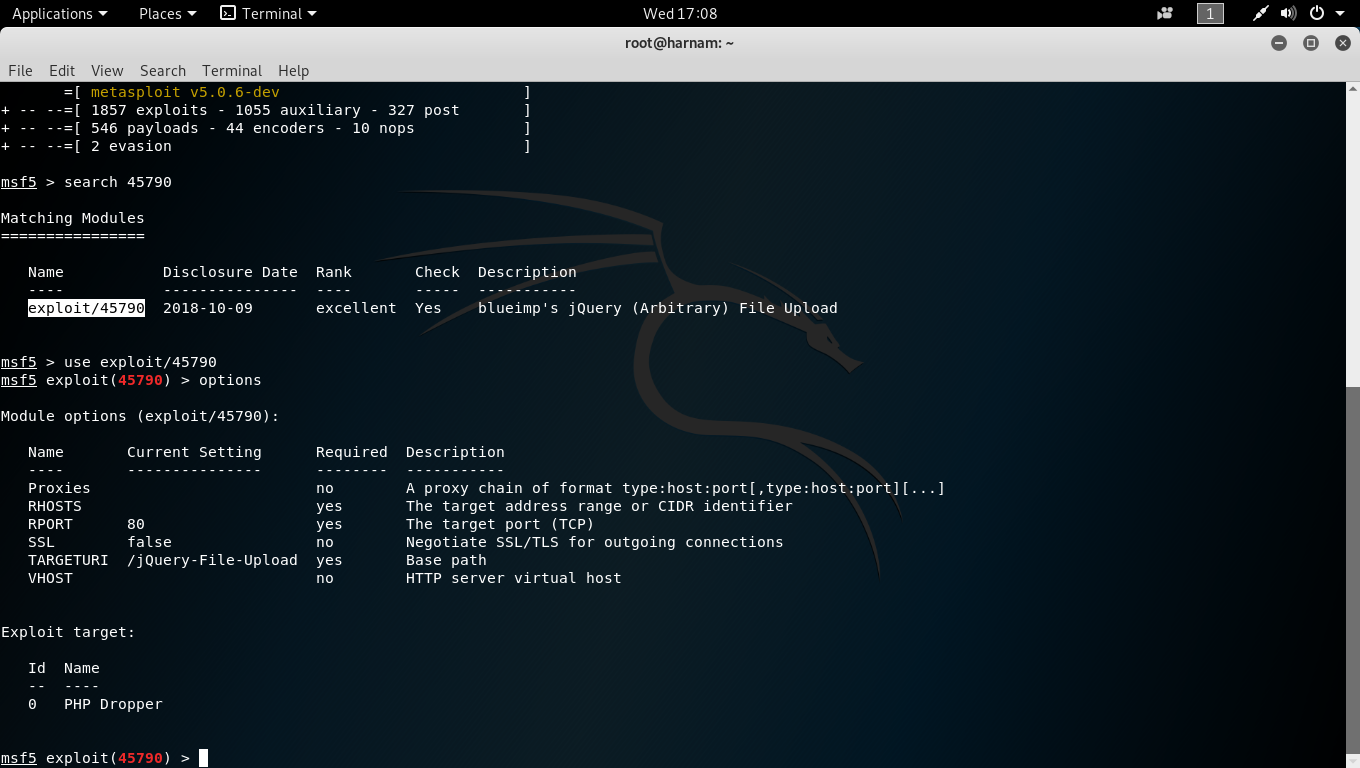Open the File menu
This screenshot has width=1360, height=768.
click(x=20, y=71)
